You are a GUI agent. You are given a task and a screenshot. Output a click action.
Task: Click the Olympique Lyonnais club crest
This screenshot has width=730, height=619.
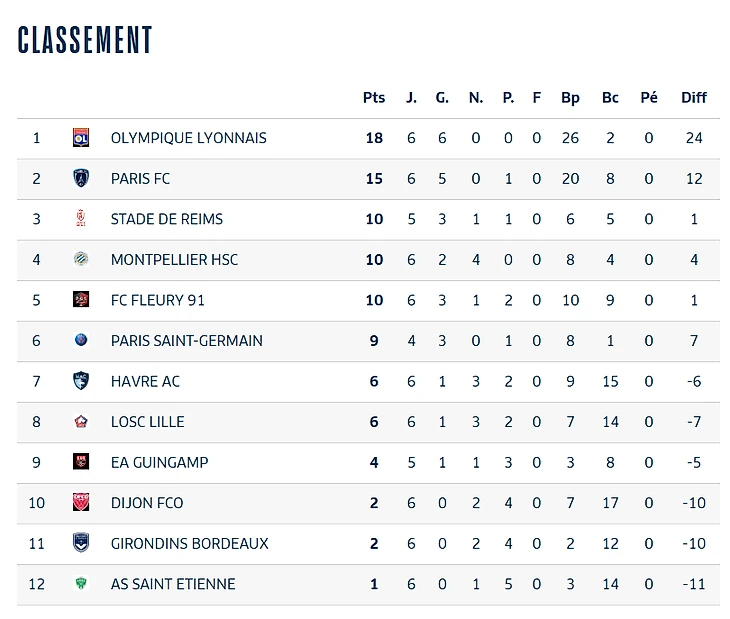(x=81, y=138)
